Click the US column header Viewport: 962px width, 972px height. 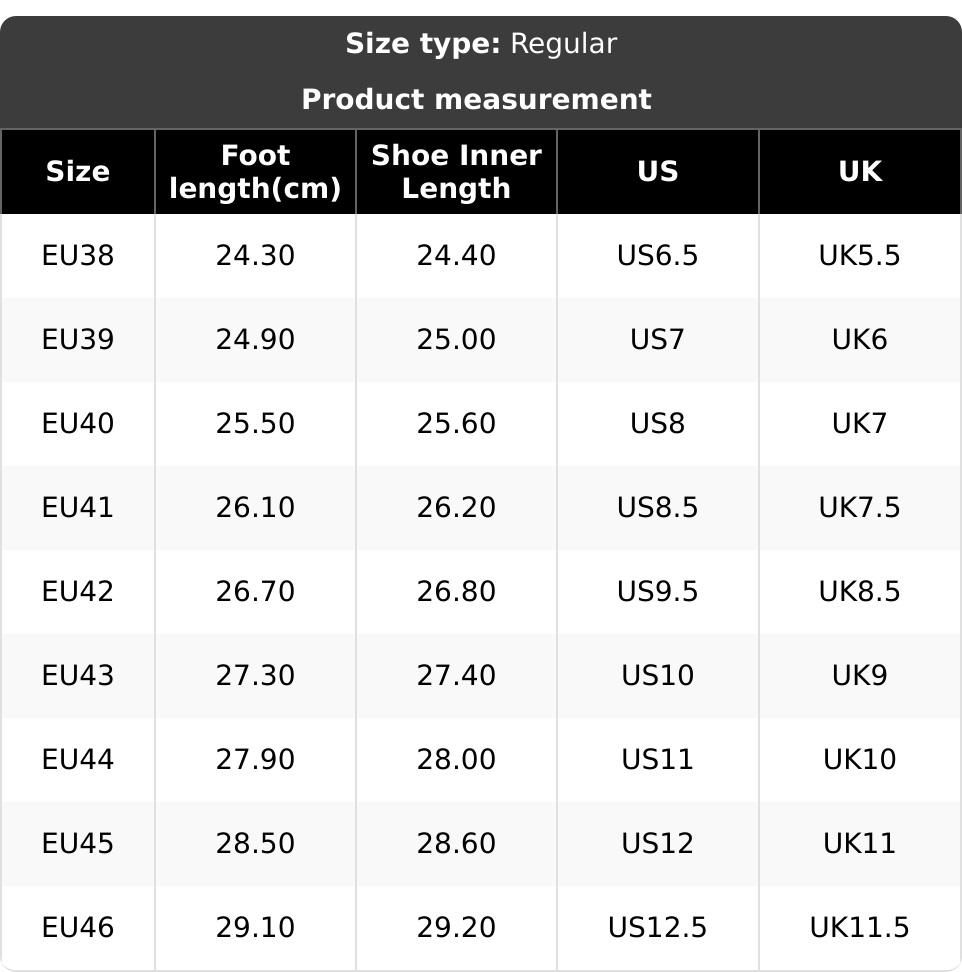(x=657, y=171)
